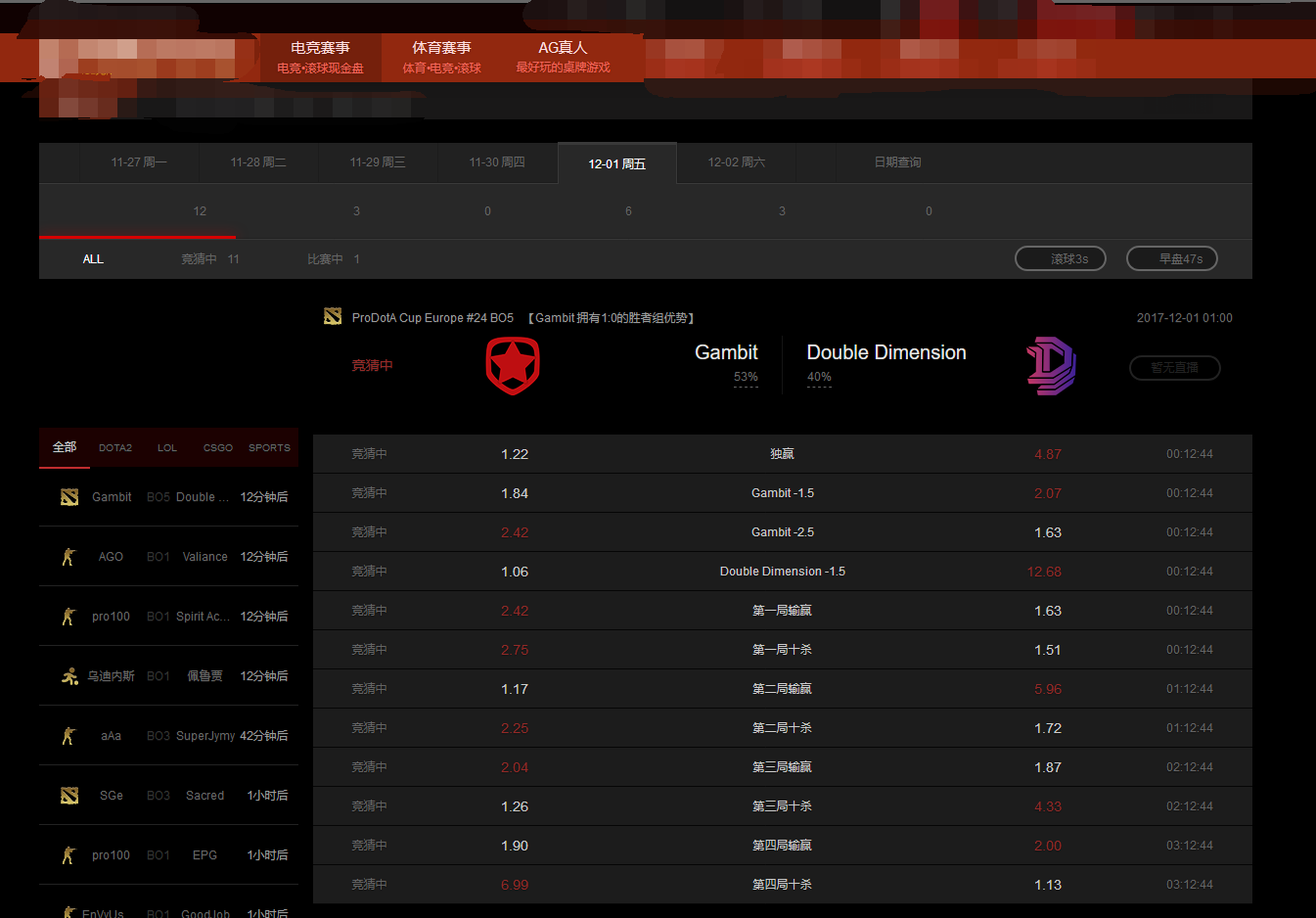Screen dimensions: 1316x918
Task: Choose 1.13 odds in the 第四局十杀 row
Action: [x=1048, y=885]
